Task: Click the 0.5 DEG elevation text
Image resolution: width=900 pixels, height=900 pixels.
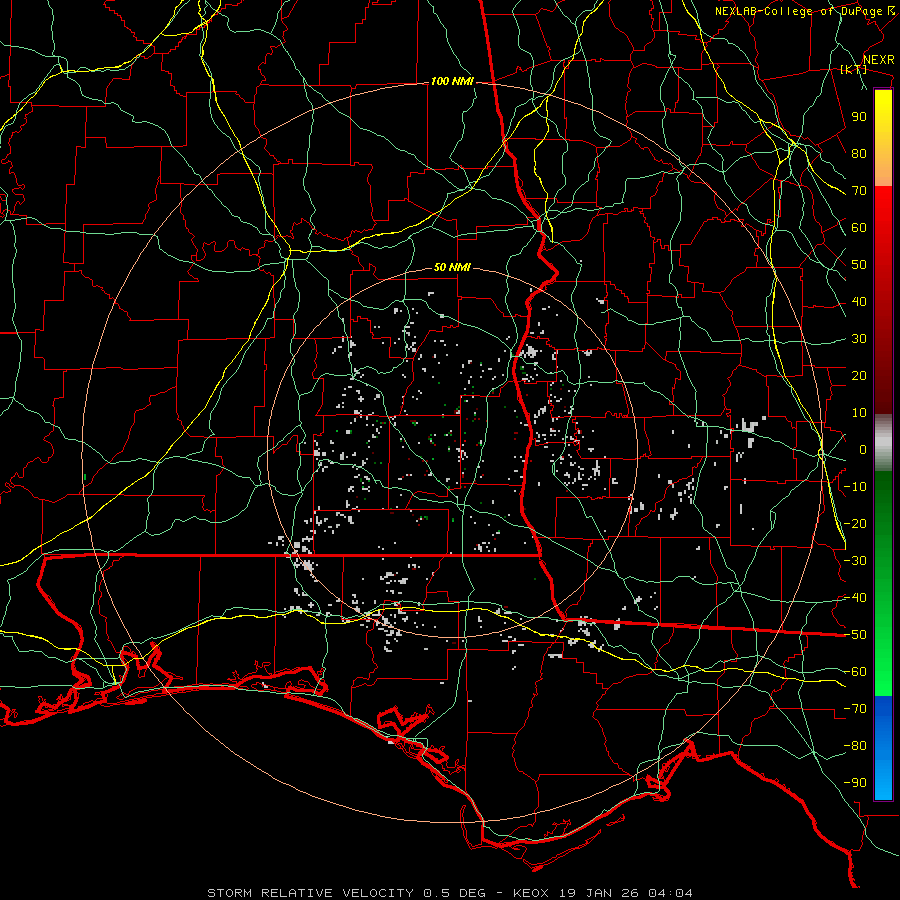Action: tap(455, 893)
